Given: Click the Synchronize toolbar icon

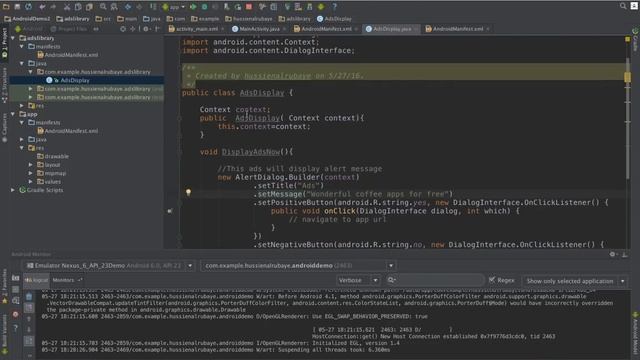Looking at the screenshot, I should point(28,7).
